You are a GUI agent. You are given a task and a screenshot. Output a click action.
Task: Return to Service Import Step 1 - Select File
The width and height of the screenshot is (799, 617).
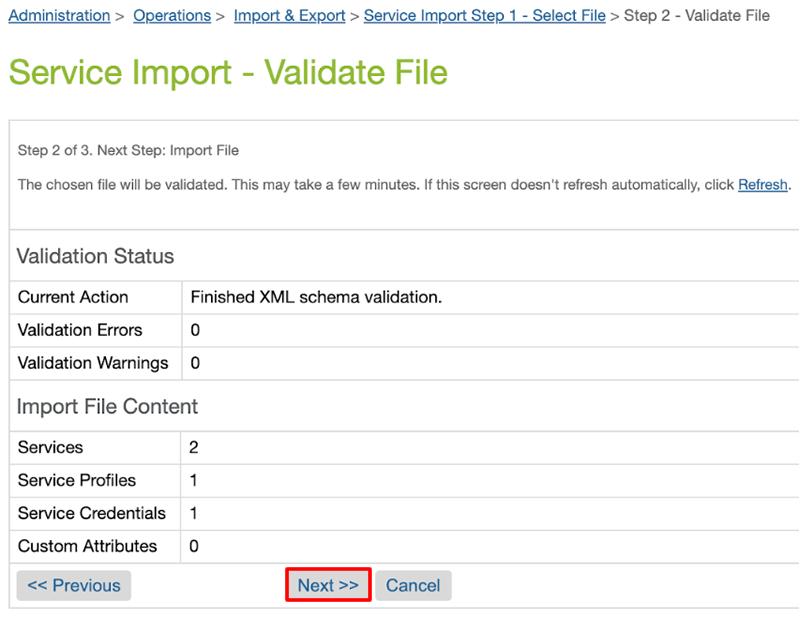[485, 16]
